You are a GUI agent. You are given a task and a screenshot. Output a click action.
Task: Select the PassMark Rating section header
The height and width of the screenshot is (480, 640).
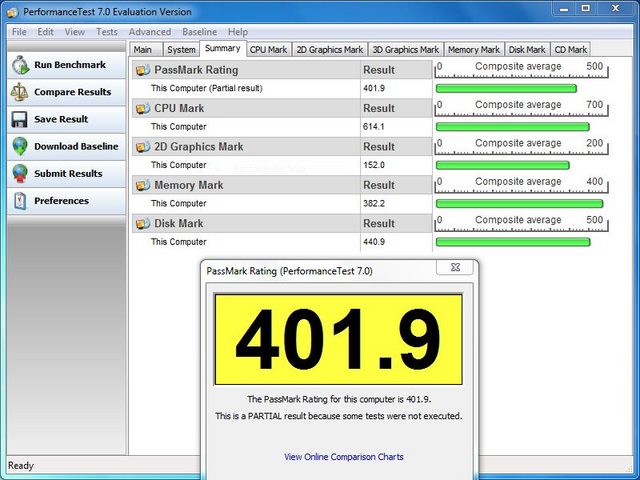282,70
